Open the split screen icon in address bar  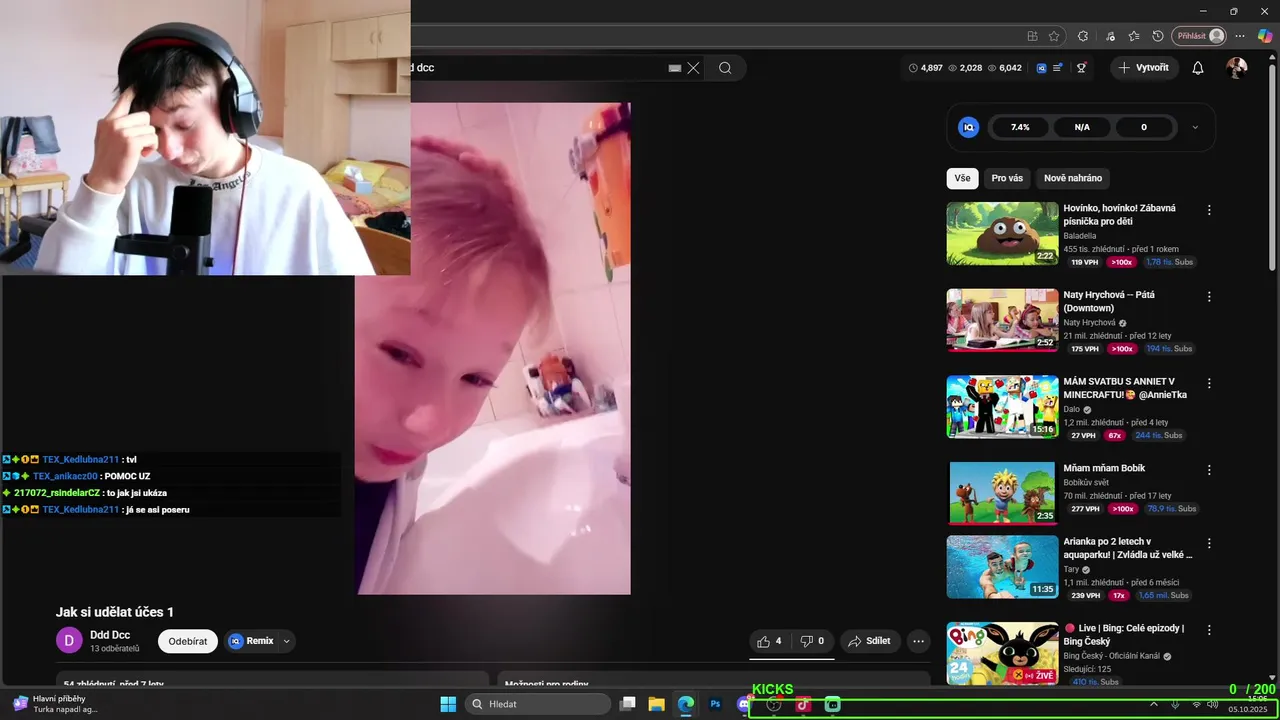[1033, 36]
